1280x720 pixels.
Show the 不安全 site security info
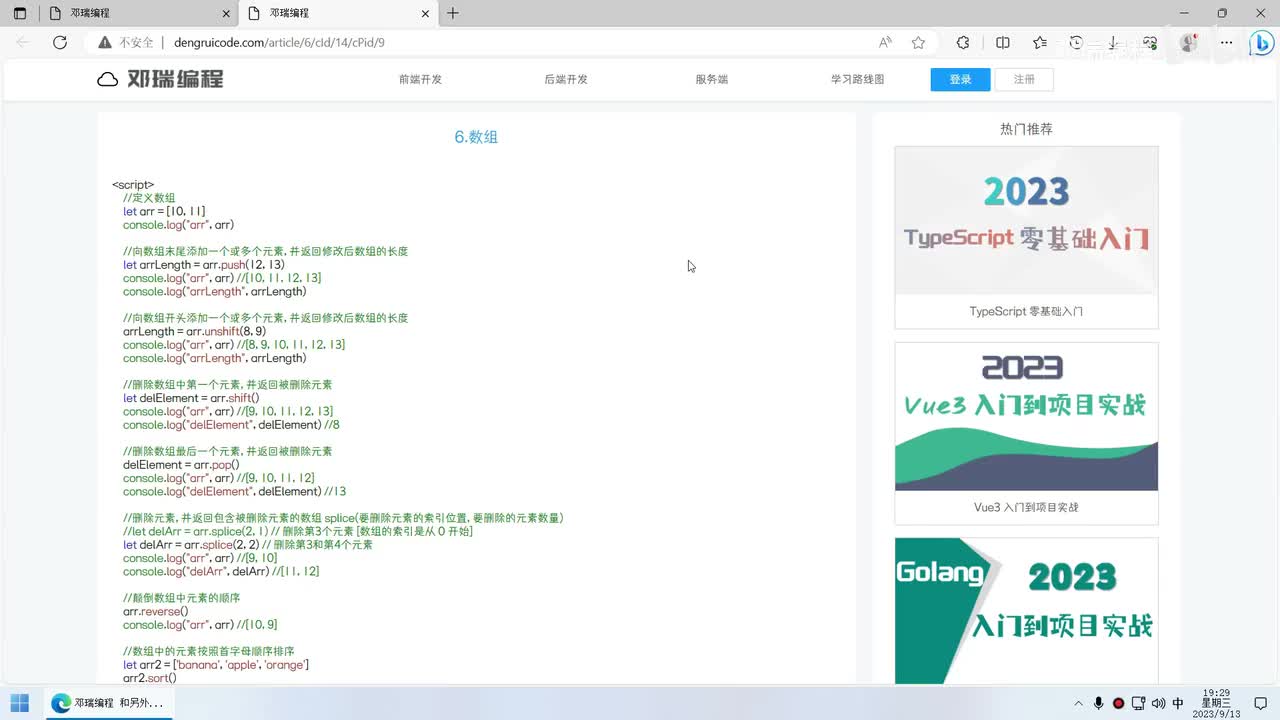click(126, 42)
